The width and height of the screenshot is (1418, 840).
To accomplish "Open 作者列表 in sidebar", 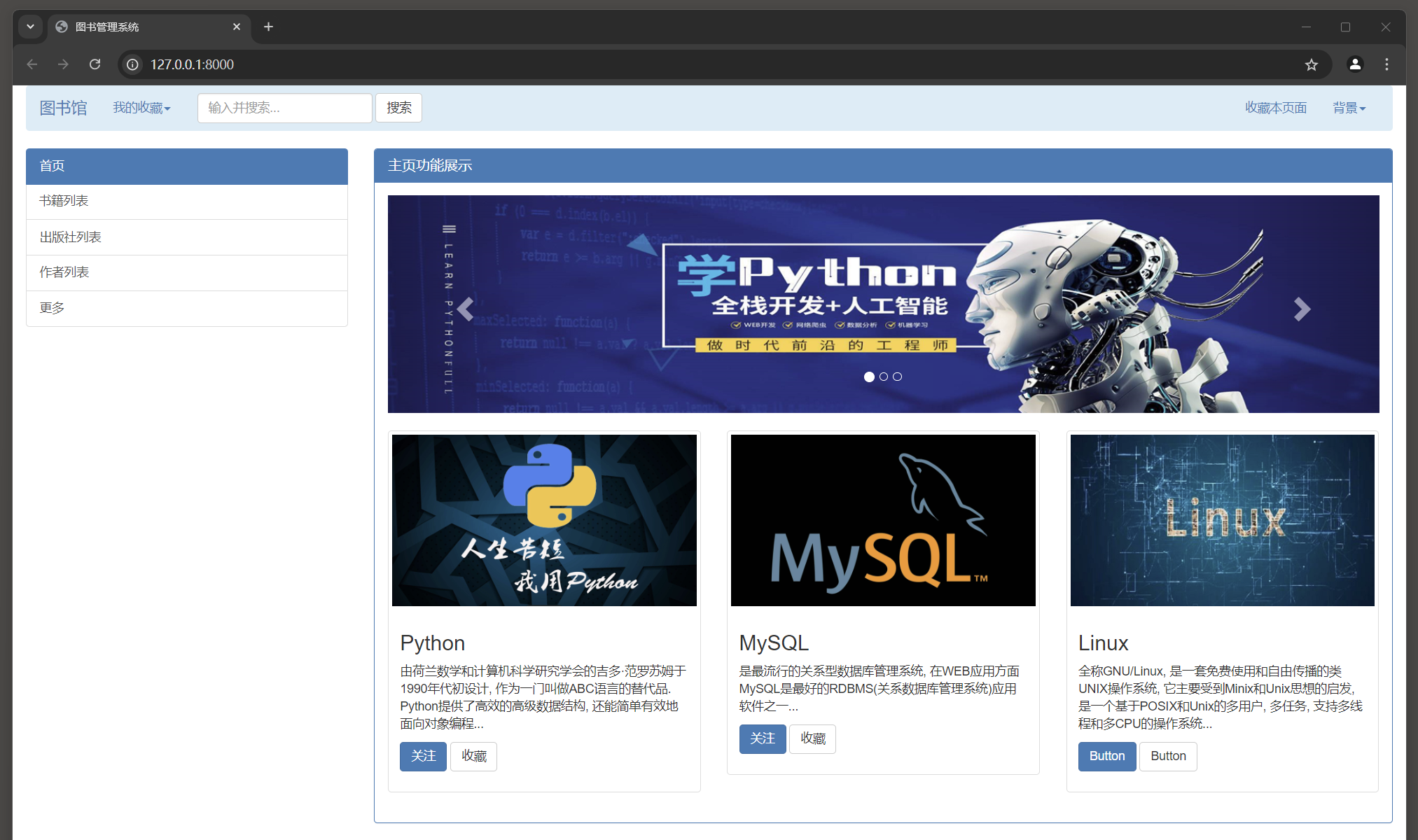I will click(x=187, y=273).
